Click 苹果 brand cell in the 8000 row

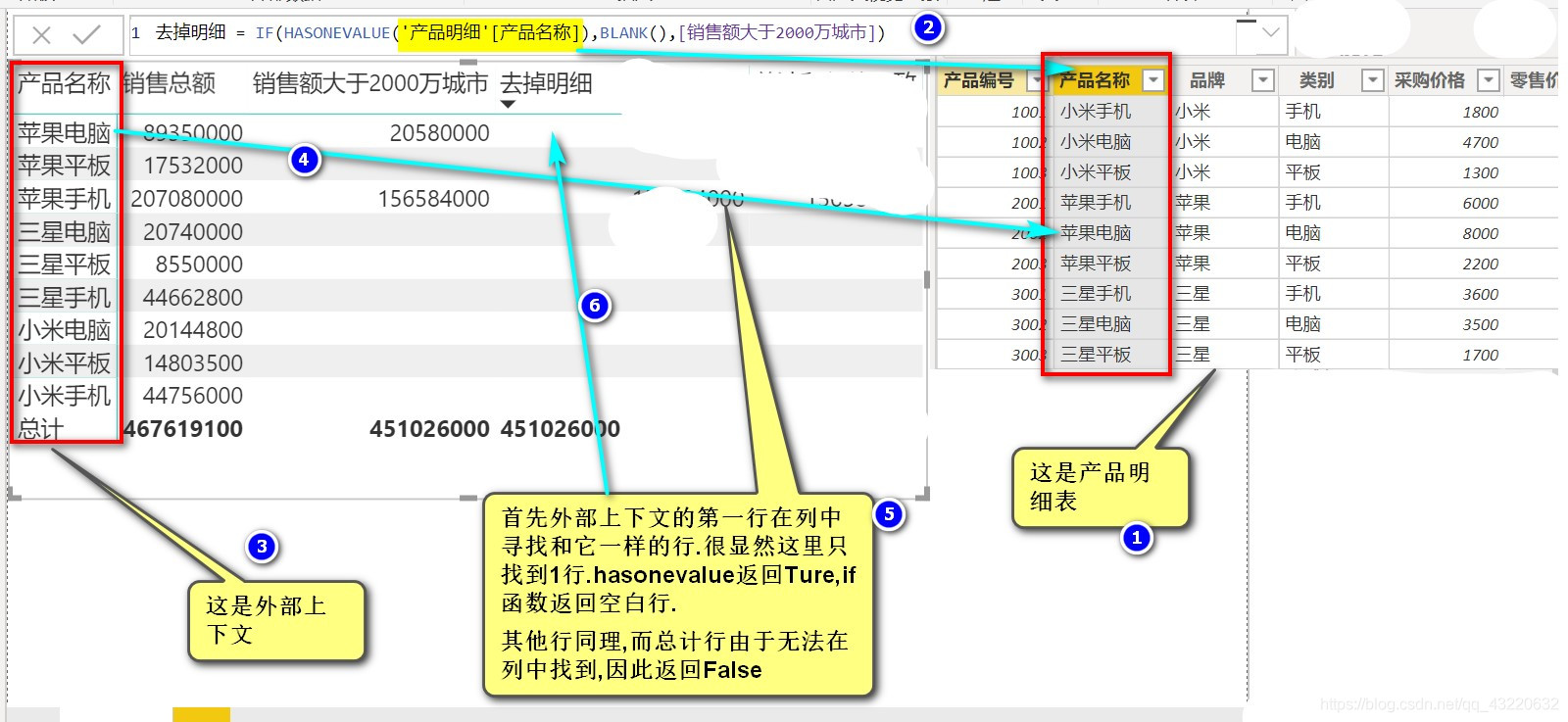point(1193,233)
